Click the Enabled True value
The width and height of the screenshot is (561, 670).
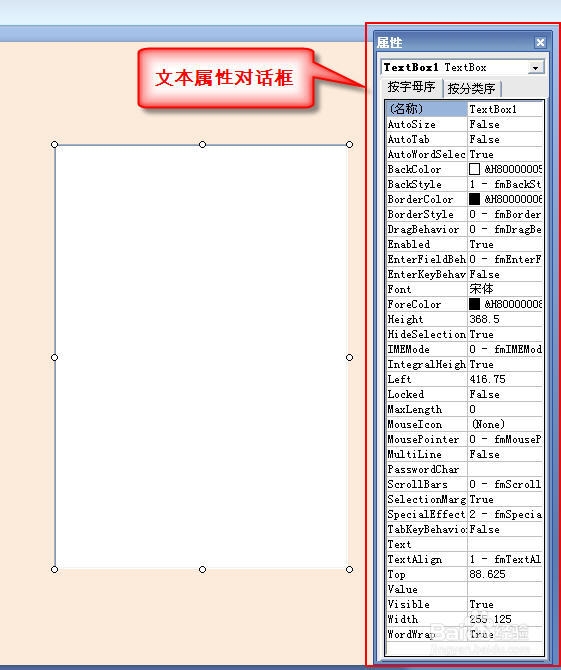481,244
